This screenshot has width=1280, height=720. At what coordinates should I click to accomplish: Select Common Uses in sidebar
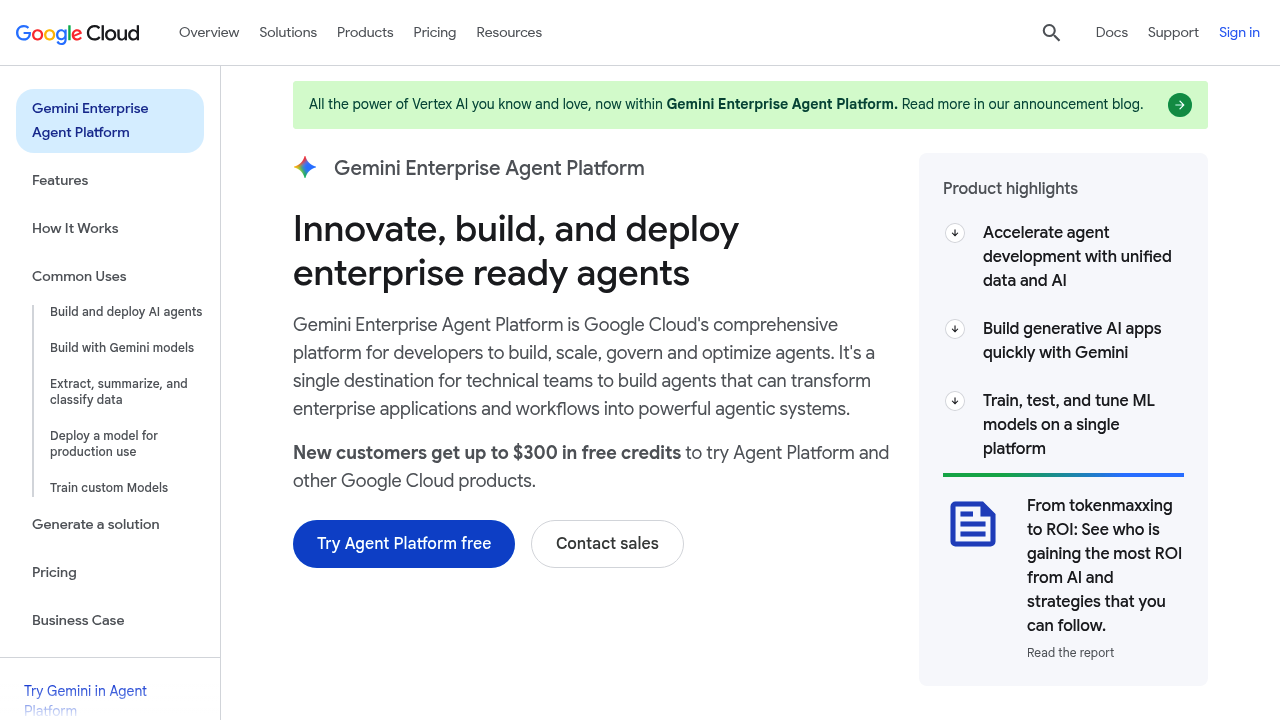[x=79, y=277]
